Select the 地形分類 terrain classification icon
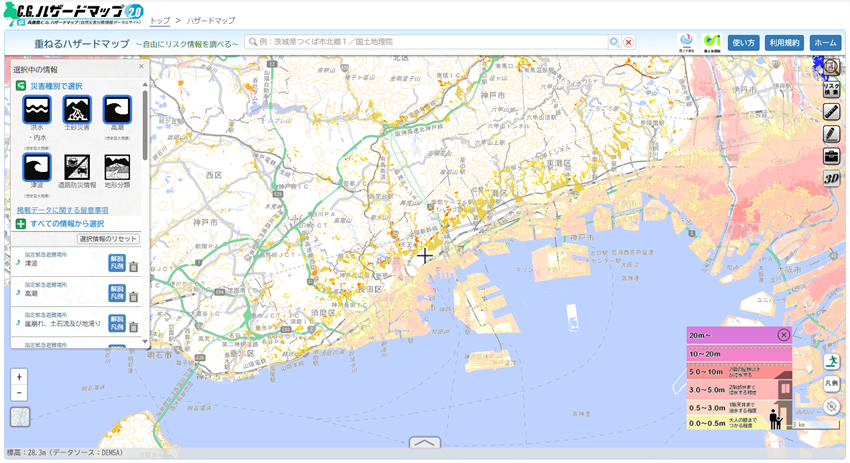This screenshot has width=850, height=463. point(118,167)
